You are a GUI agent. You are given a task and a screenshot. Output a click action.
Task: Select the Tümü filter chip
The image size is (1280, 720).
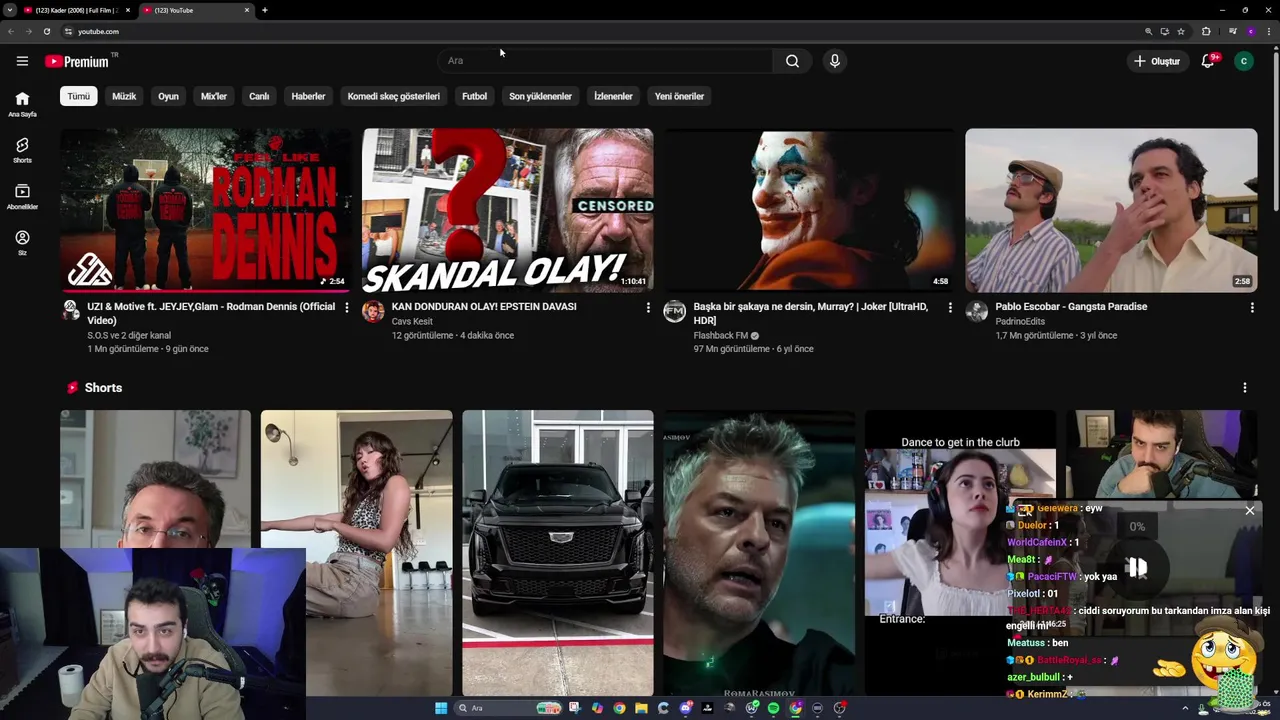[x=78, y=96]
